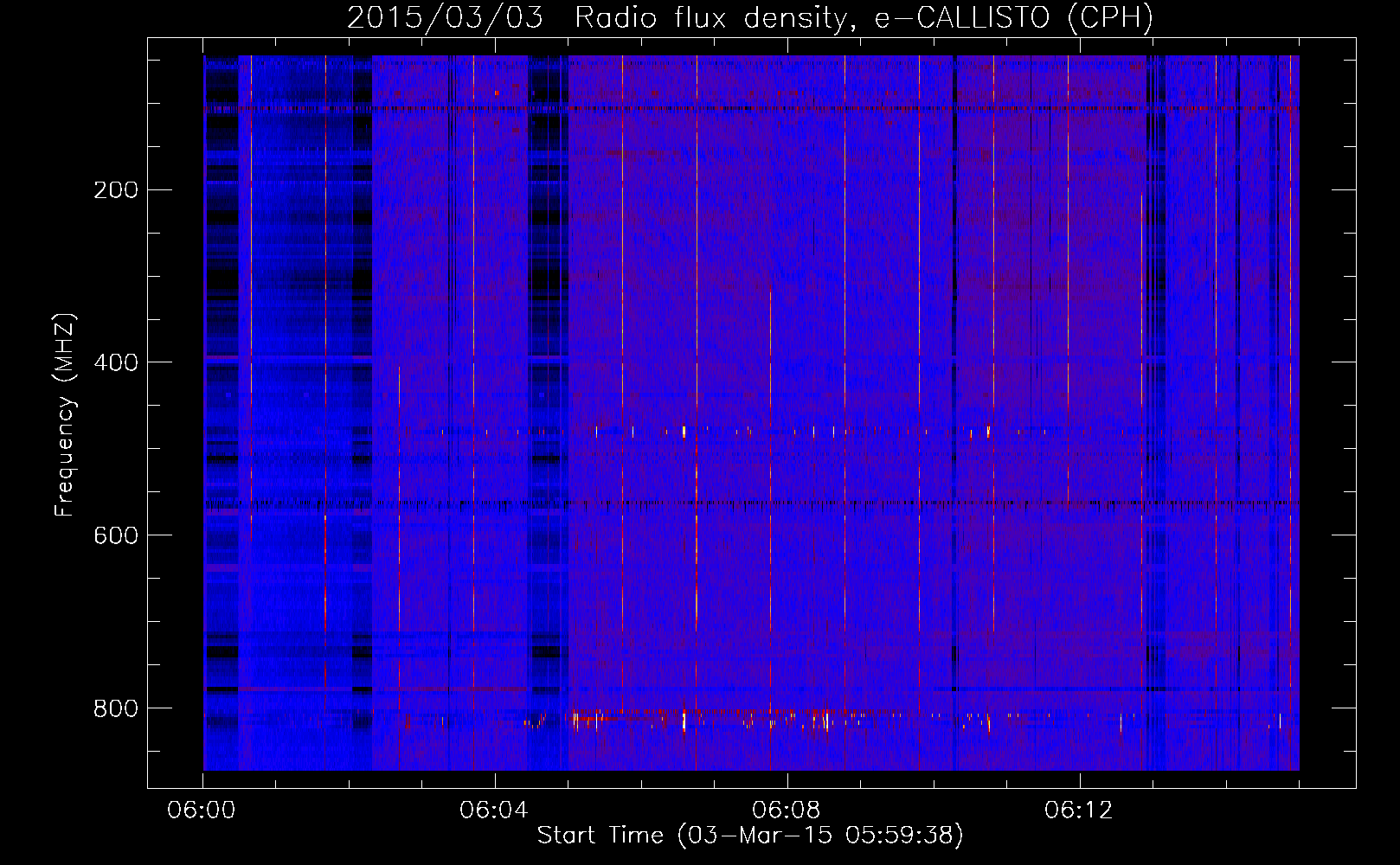Click the 800 frequency tick label
Image resolution: width=1400 pixels, height=865 pixels.
click(x=115, y=708)
